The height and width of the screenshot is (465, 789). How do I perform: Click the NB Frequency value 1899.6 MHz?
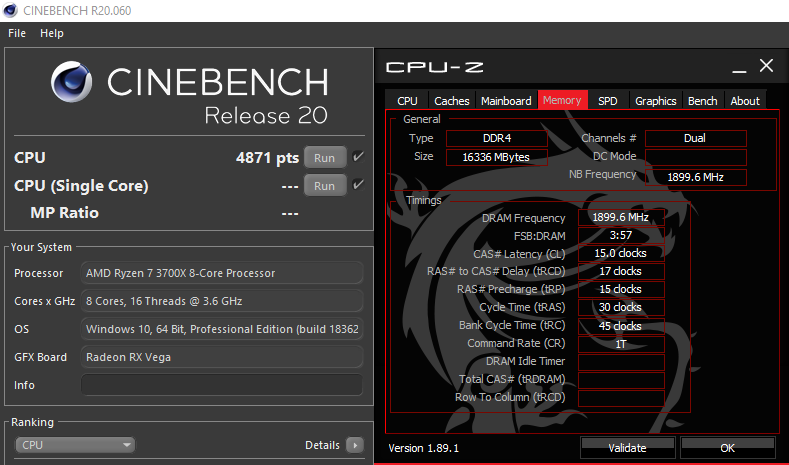pyautogui.click(x=695, y=177)
